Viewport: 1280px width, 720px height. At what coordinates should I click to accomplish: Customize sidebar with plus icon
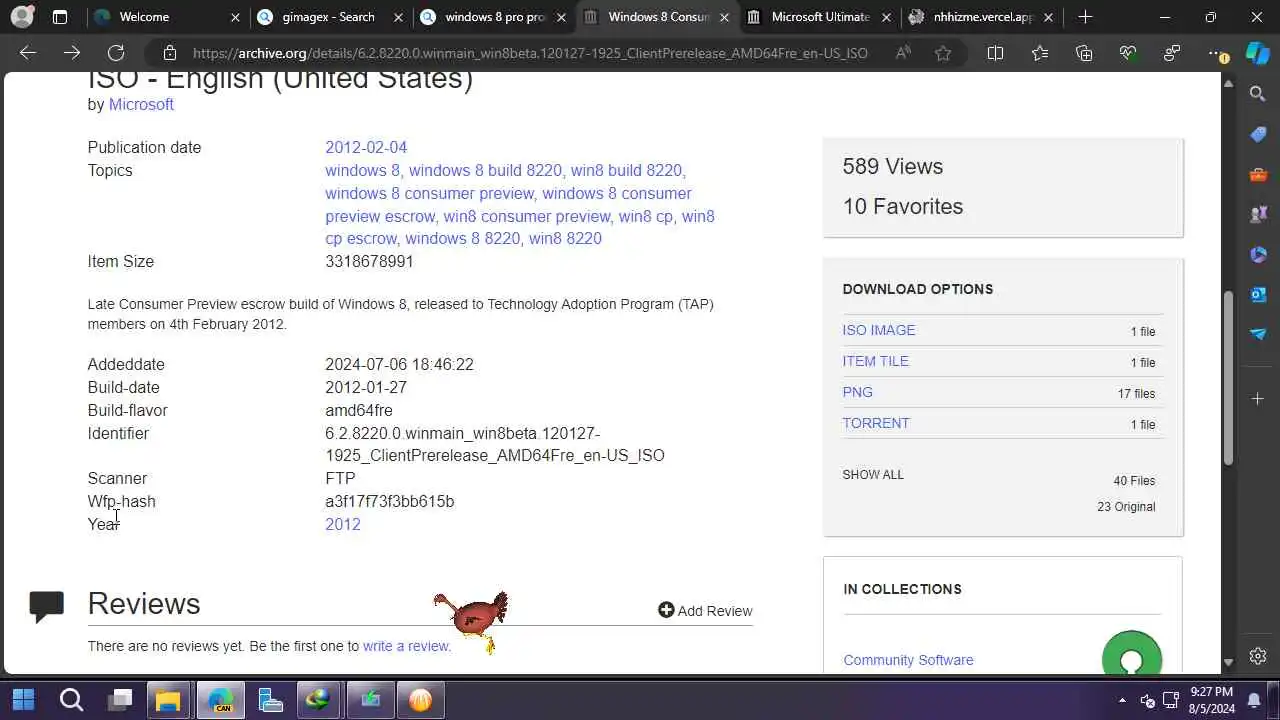pyautogui.click(x=1258, y=399)
